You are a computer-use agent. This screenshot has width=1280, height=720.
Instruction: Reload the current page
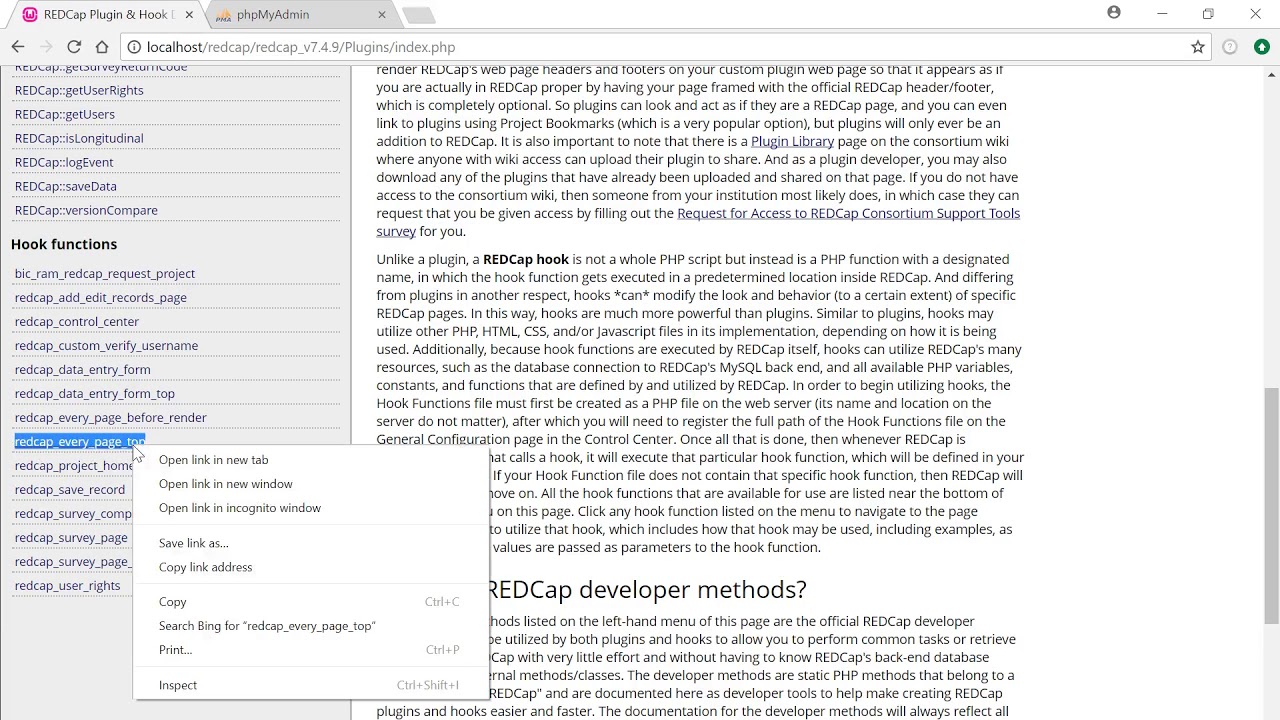tap(74, 47)
